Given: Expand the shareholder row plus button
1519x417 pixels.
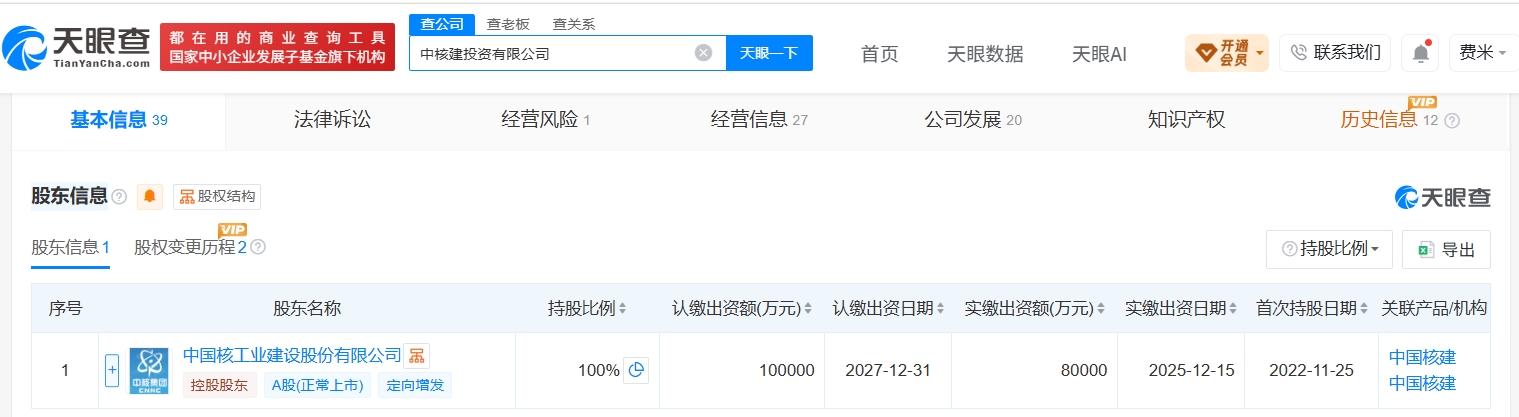Looking at the screenshot, I should [112, 370].
